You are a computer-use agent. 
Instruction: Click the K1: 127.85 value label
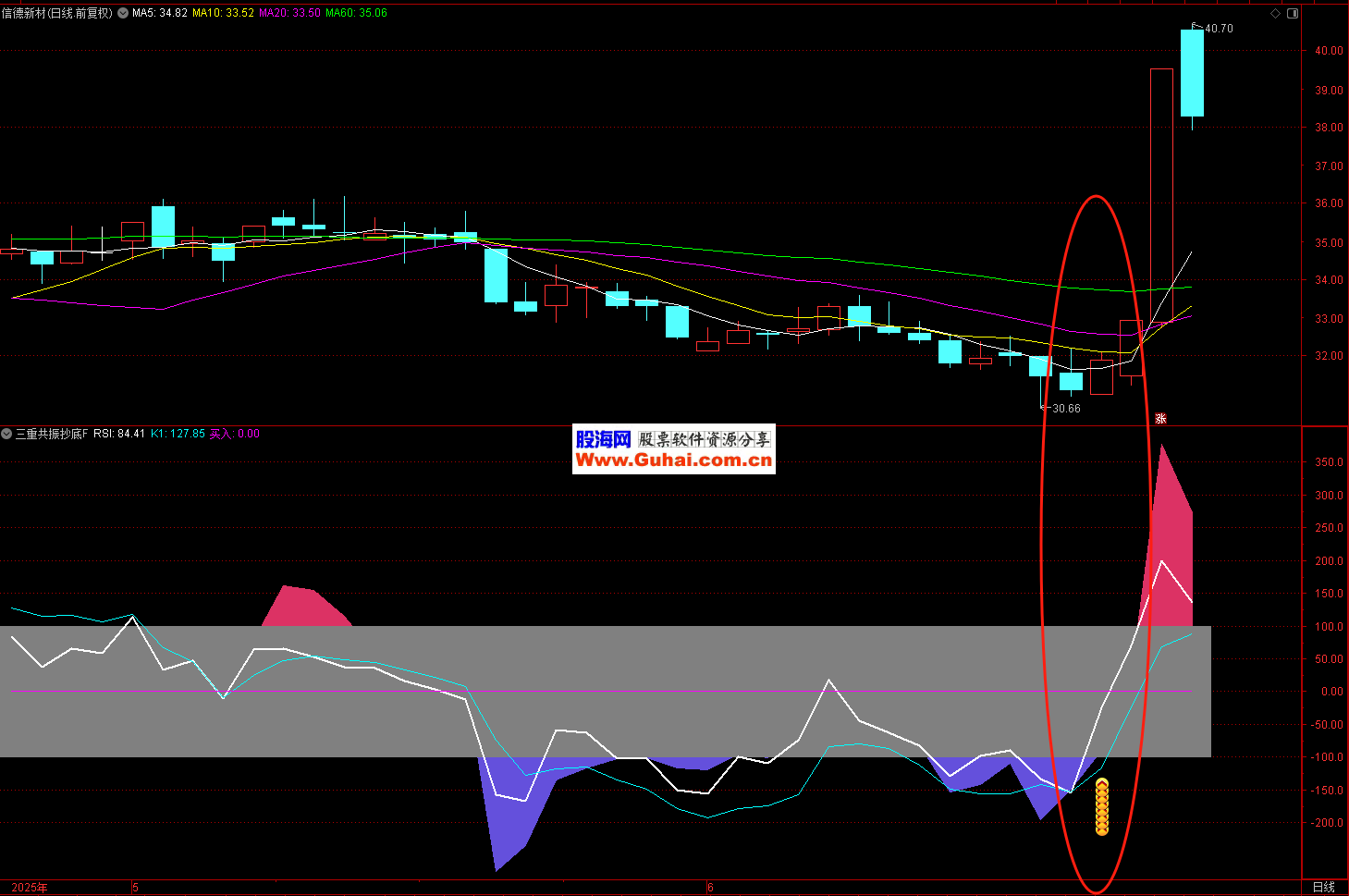point(178,434)
